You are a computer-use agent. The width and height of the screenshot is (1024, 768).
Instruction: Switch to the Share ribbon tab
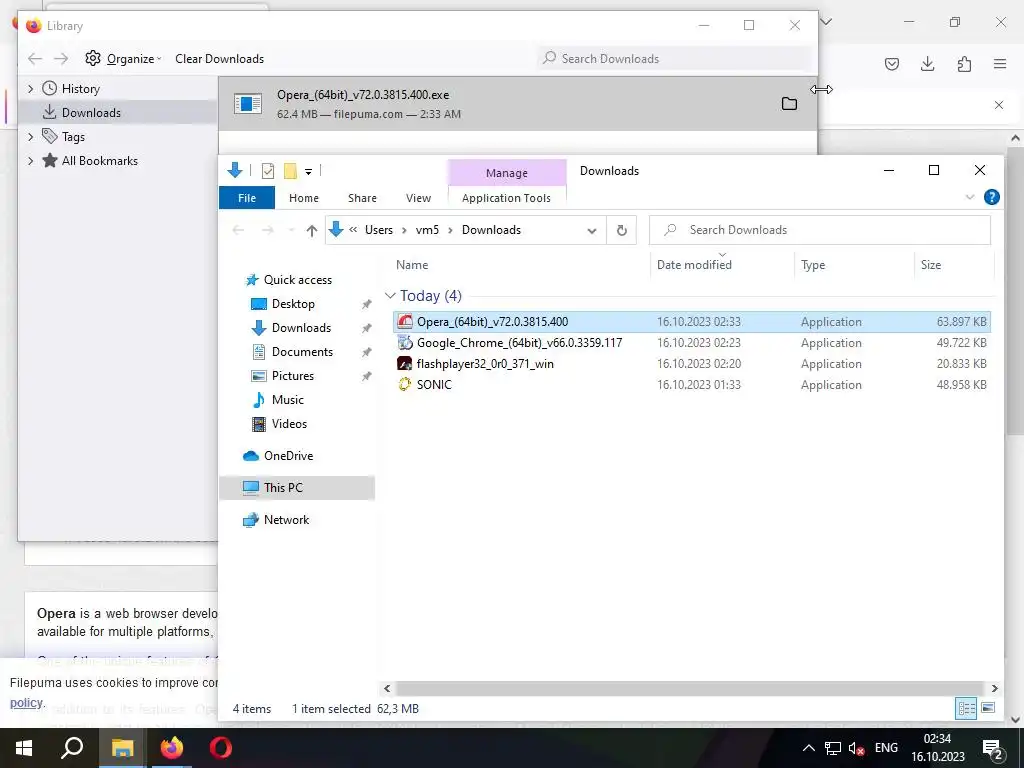click(362, 198)
